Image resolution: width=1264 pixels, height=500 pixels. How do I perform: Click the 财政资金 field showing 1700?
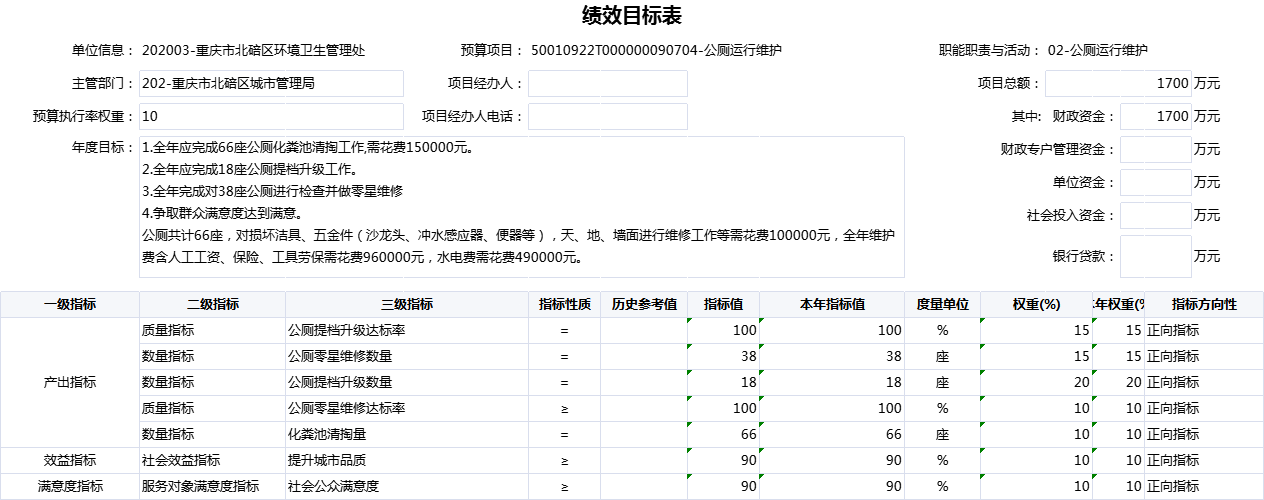click(x=1156, y=117)
